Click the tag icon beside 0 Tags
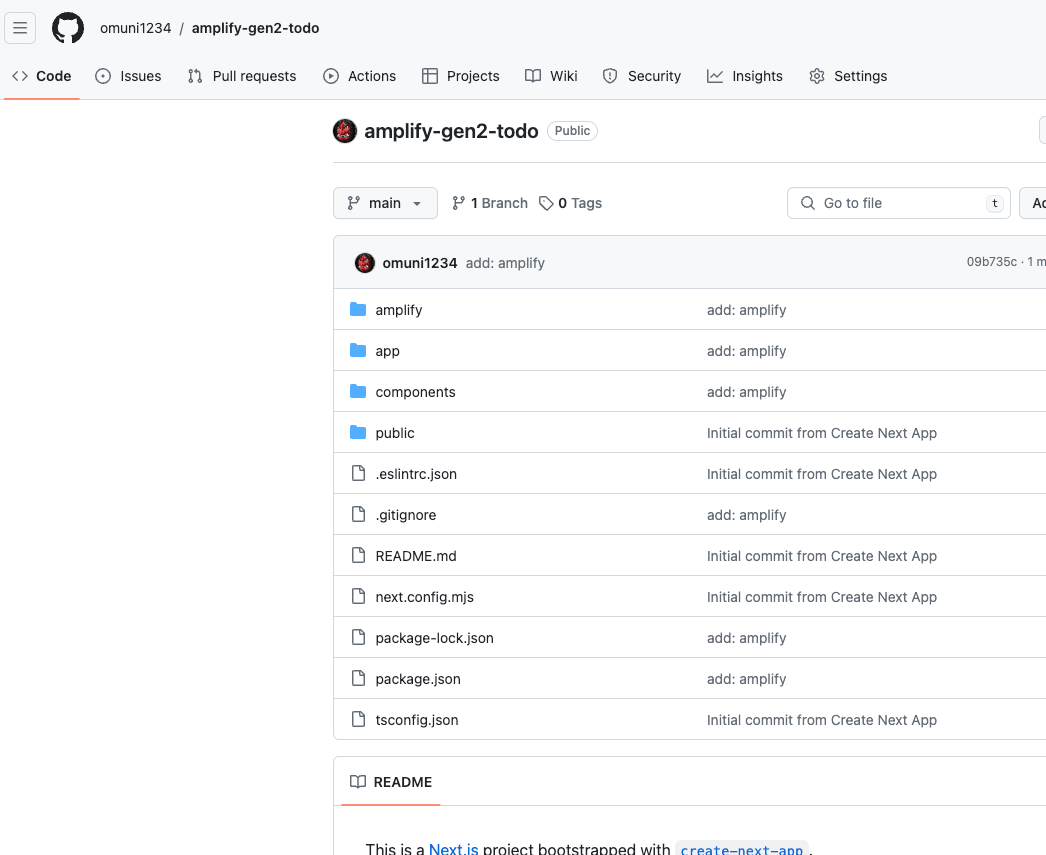Viewport: 1046px width, 855px height. (546, 203)
